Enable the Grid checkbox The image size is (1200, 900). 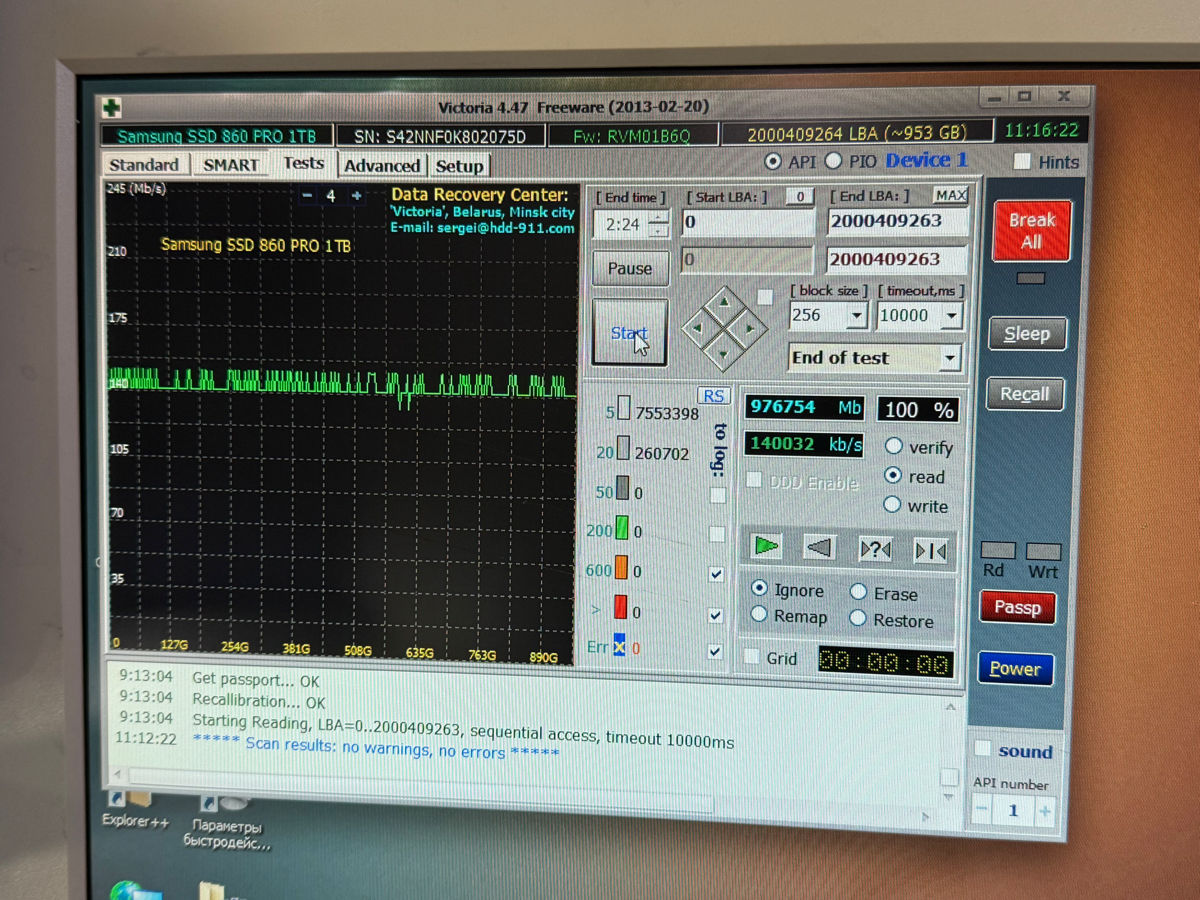[752, 657]
